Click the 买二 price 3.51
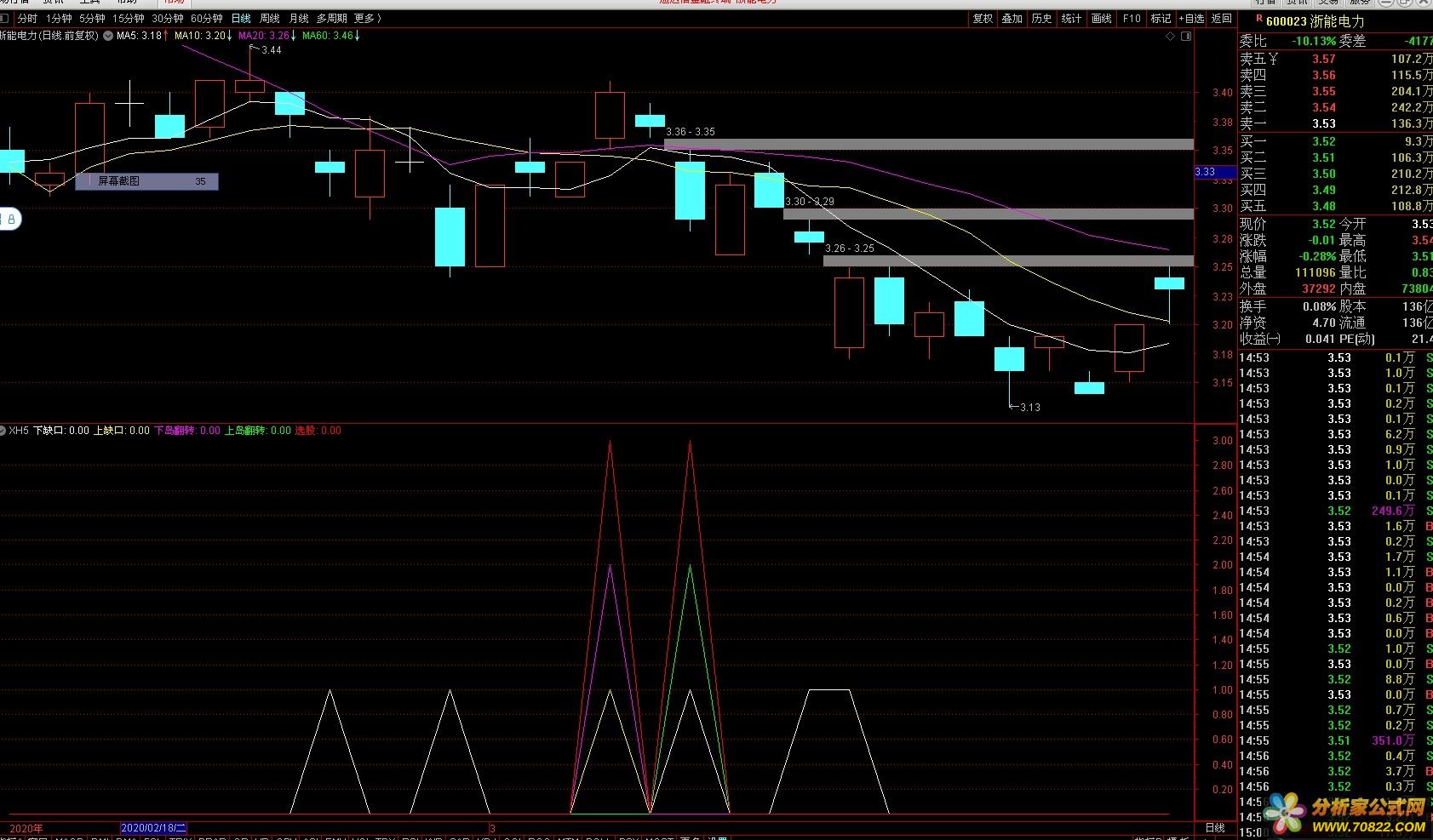The width and height of the screenshot is (1433, 840). coord(1323,157)
